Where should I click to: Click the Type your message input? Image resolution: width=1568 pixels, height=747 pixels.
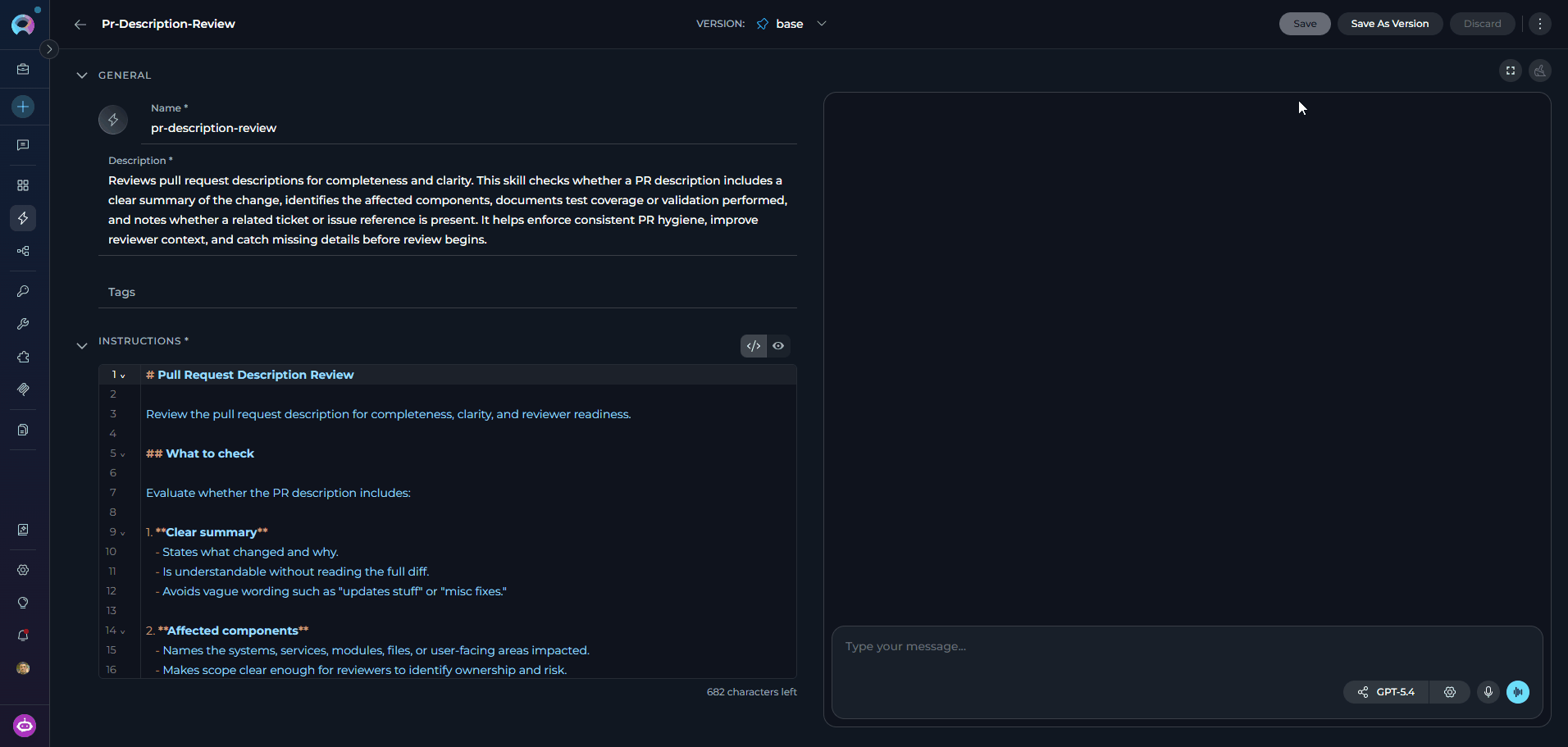1187,646
